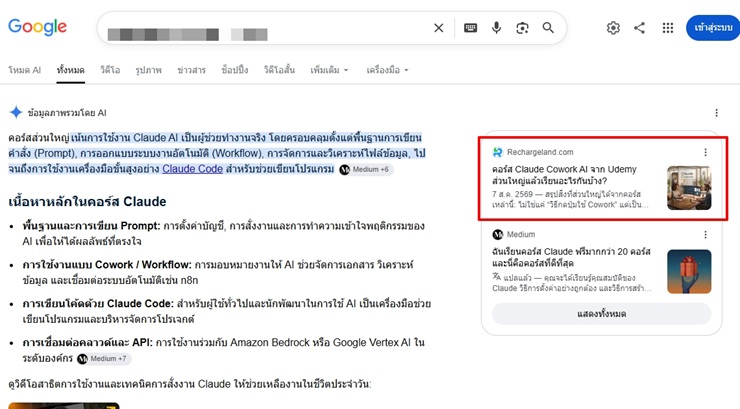Viewport: 740px width, 409px height.
Task: Open quick settings gear icon
Action: 613,28
